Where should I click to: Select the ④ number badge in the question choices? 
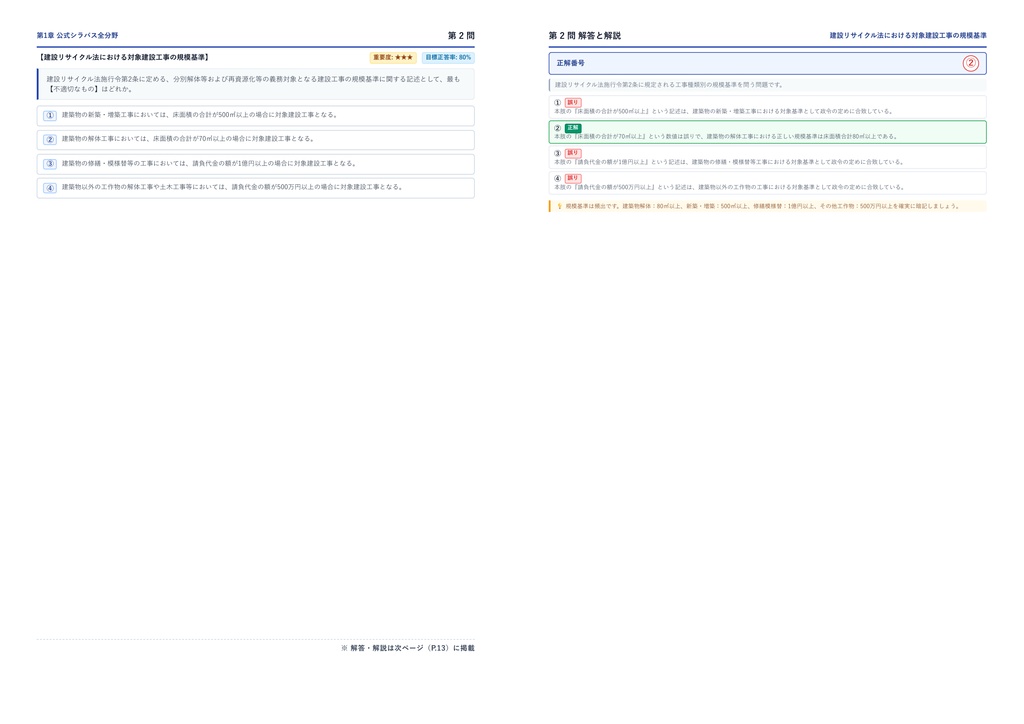pyautogui.click(x=50, y=188)
